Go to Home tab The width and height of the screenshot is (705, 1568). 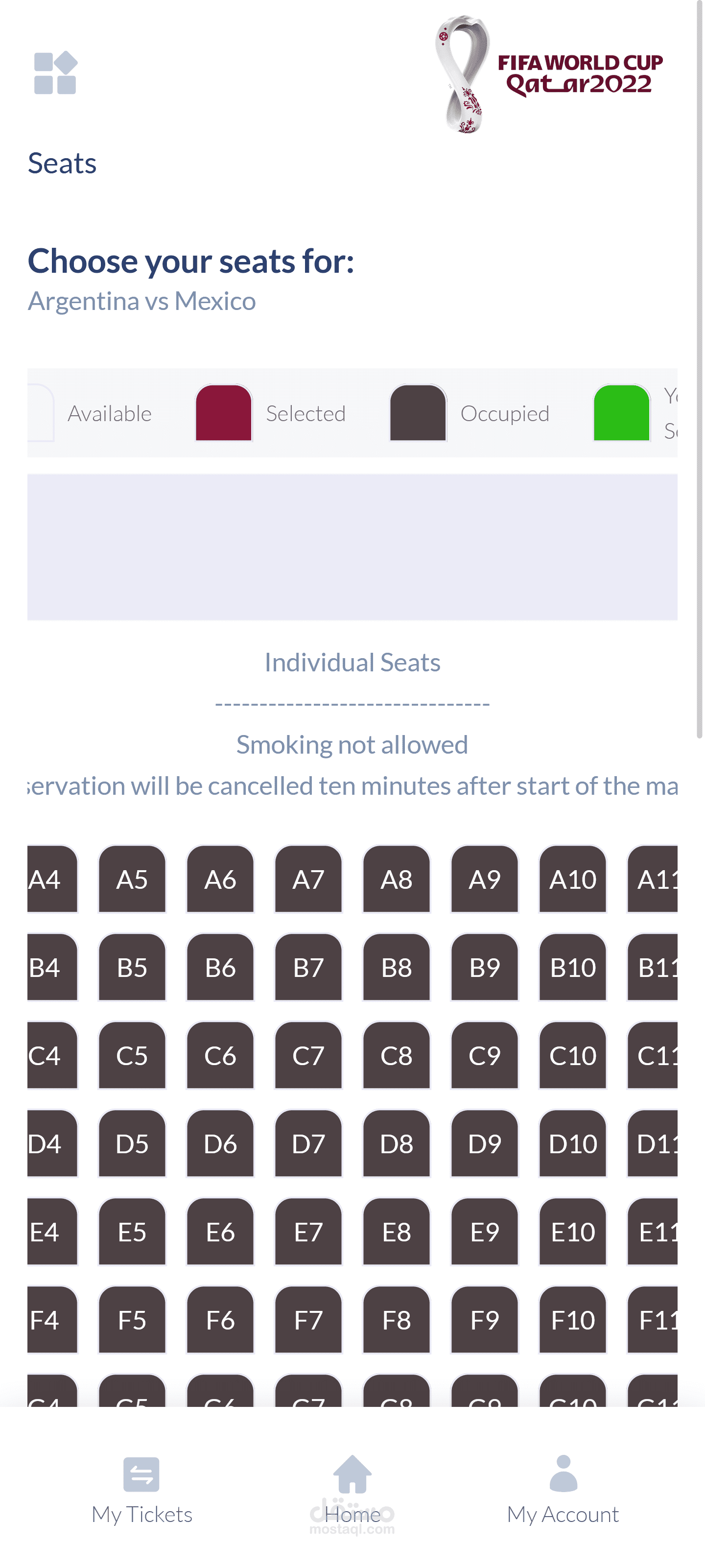coord(352,1491)
